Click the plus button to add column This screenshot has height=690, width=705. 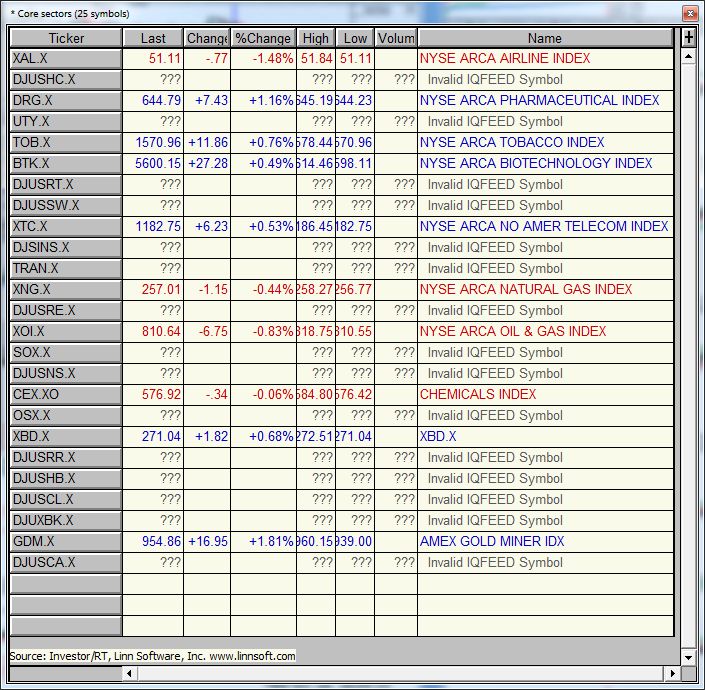pos(688,38)
